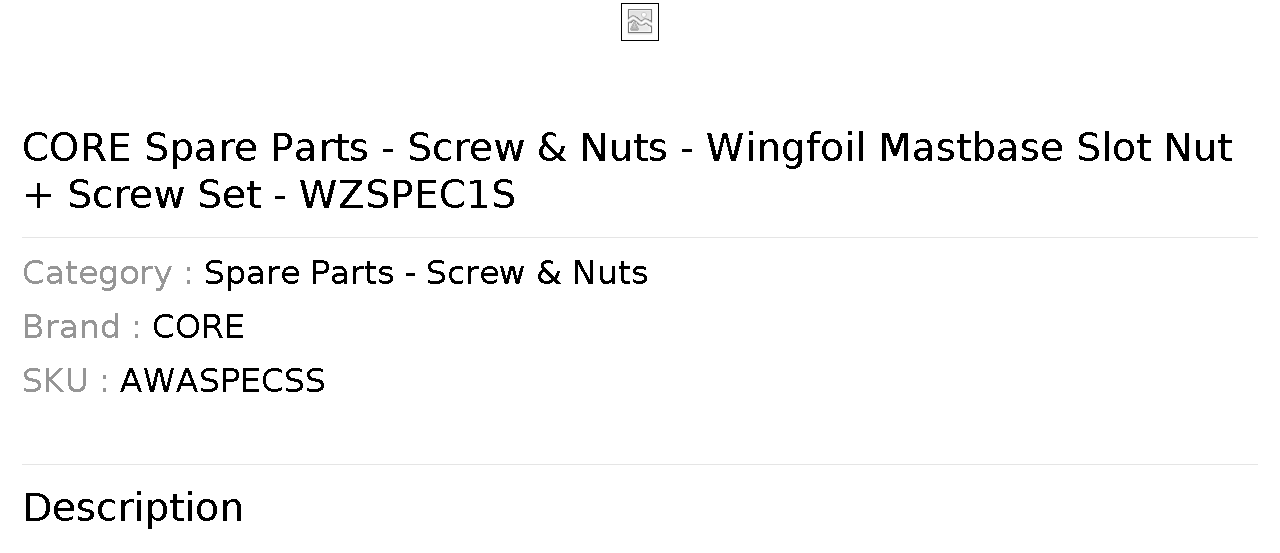Screen dimensions: 1280x553
Task: Click the divider line below the product title
Action: pyautogui.click(x=640, y=237)
